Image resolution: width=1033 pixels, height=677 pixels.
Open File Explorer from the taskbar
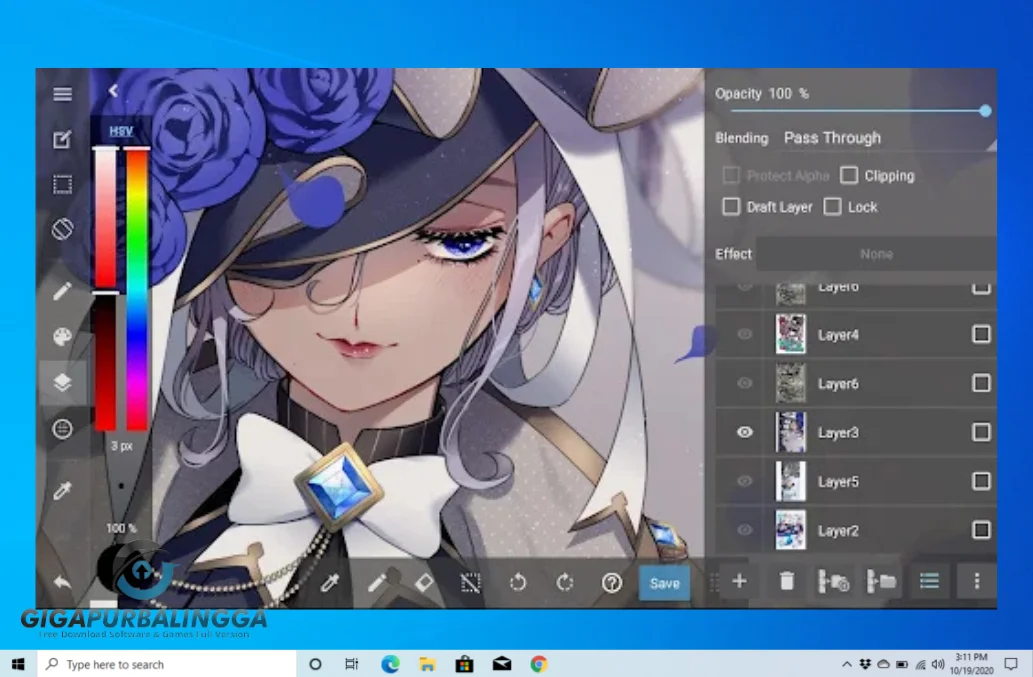[427, 664]
